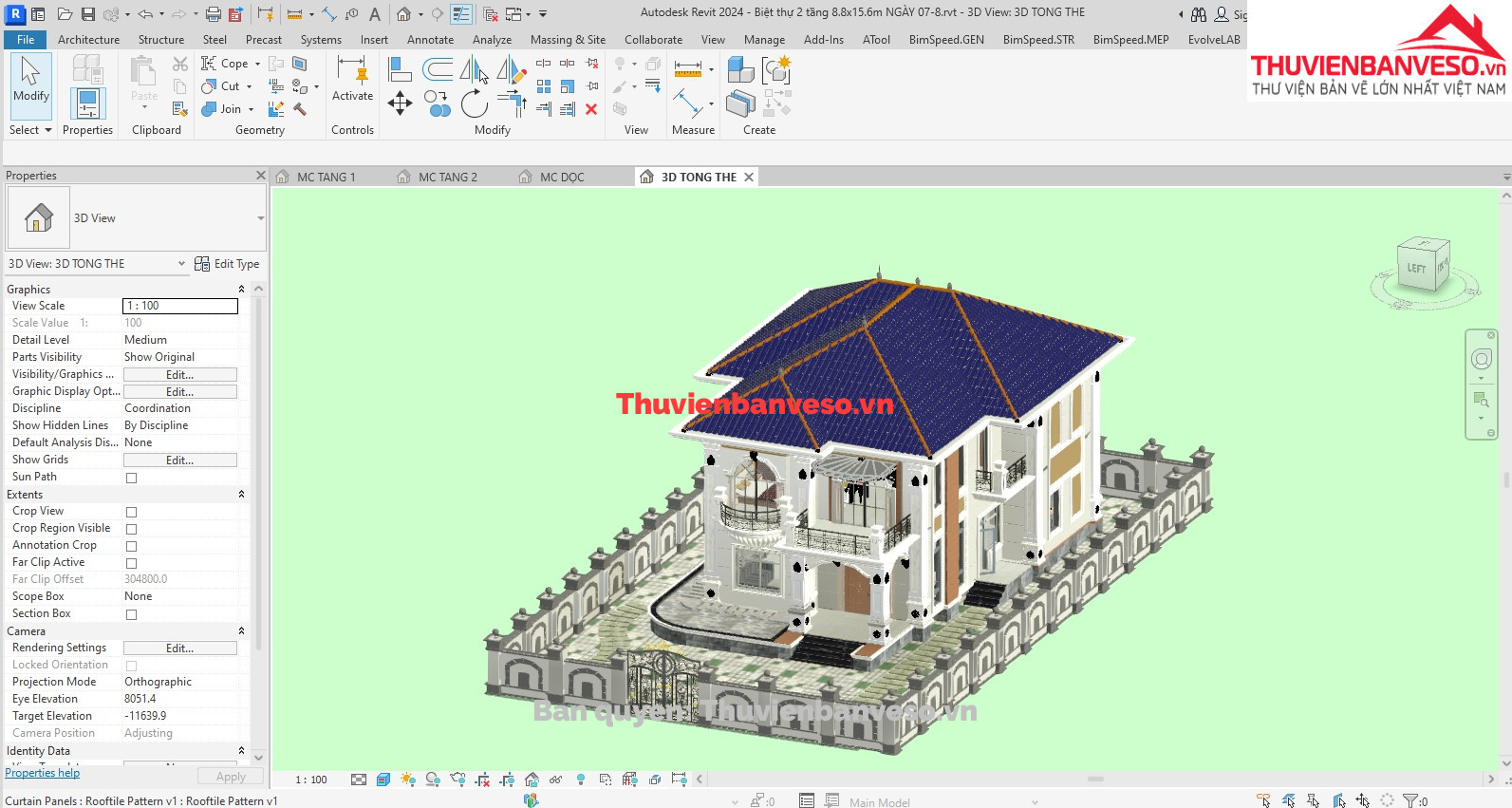Collapse the Graphics properties section
1512x808 pixels.
241,290
